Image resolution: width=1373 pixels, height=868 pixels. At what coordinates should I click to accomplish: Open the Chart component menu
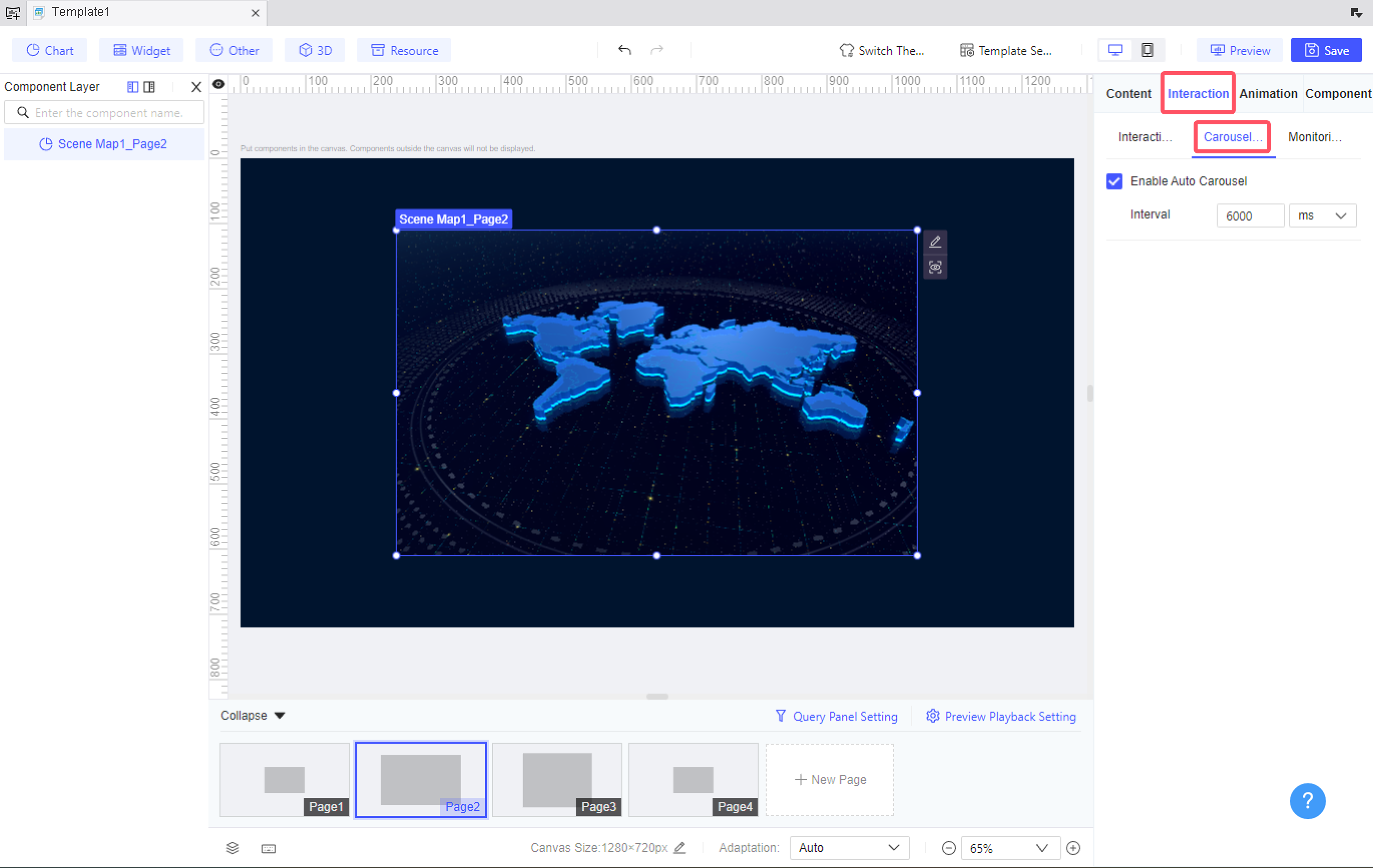50,51
